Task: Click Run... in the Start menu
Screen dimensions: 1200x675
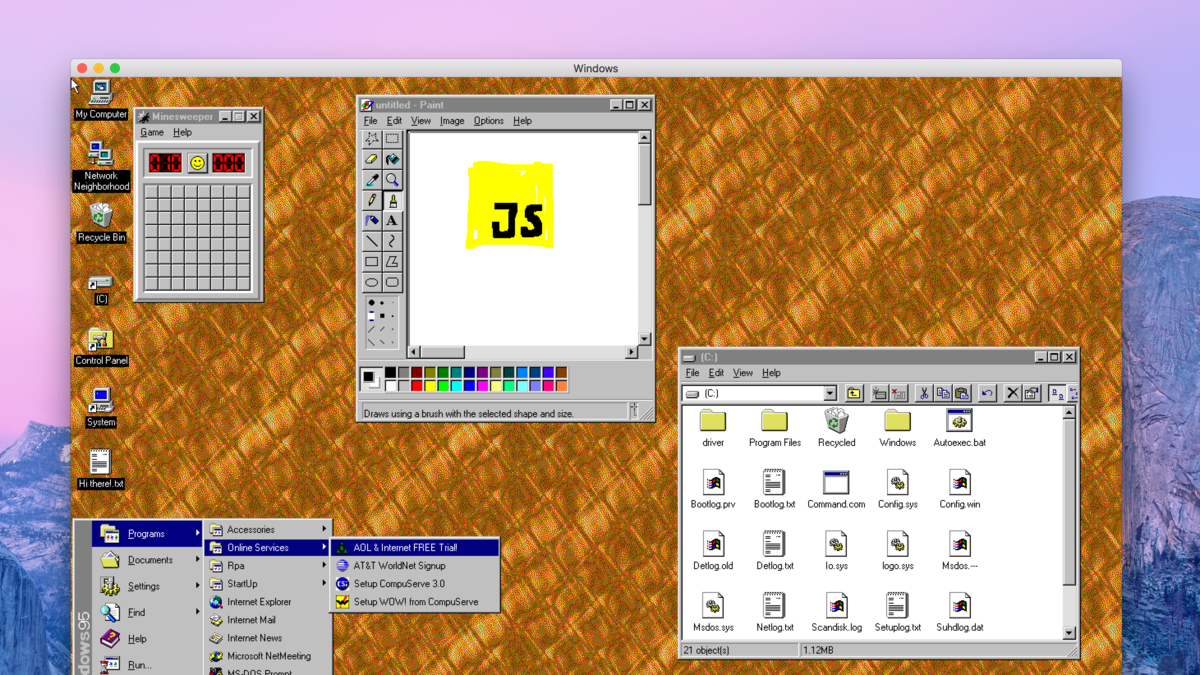Action: 139,665
